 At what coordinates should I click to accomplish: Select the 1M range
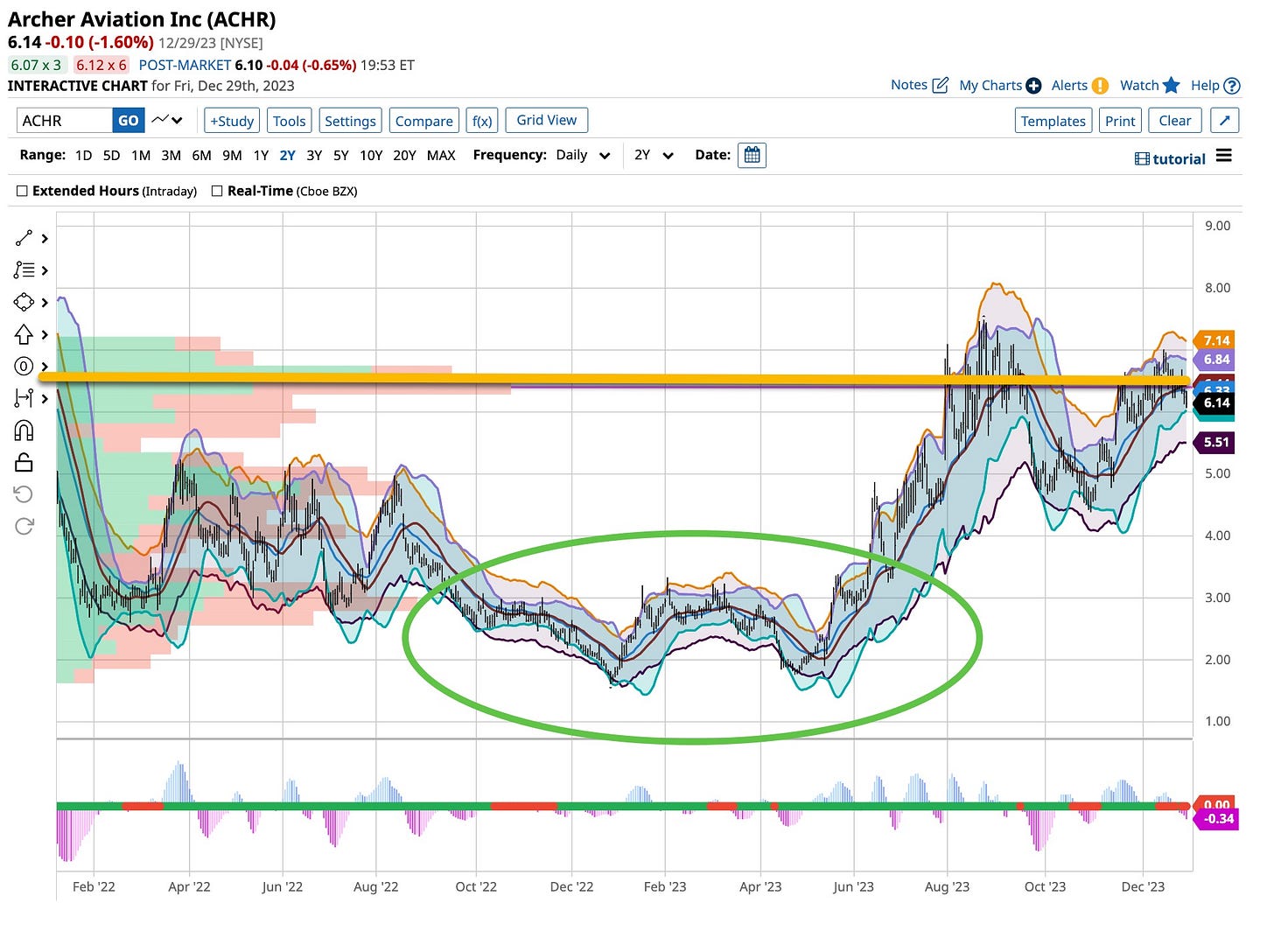pyautogui.click(x=141, y=155)
